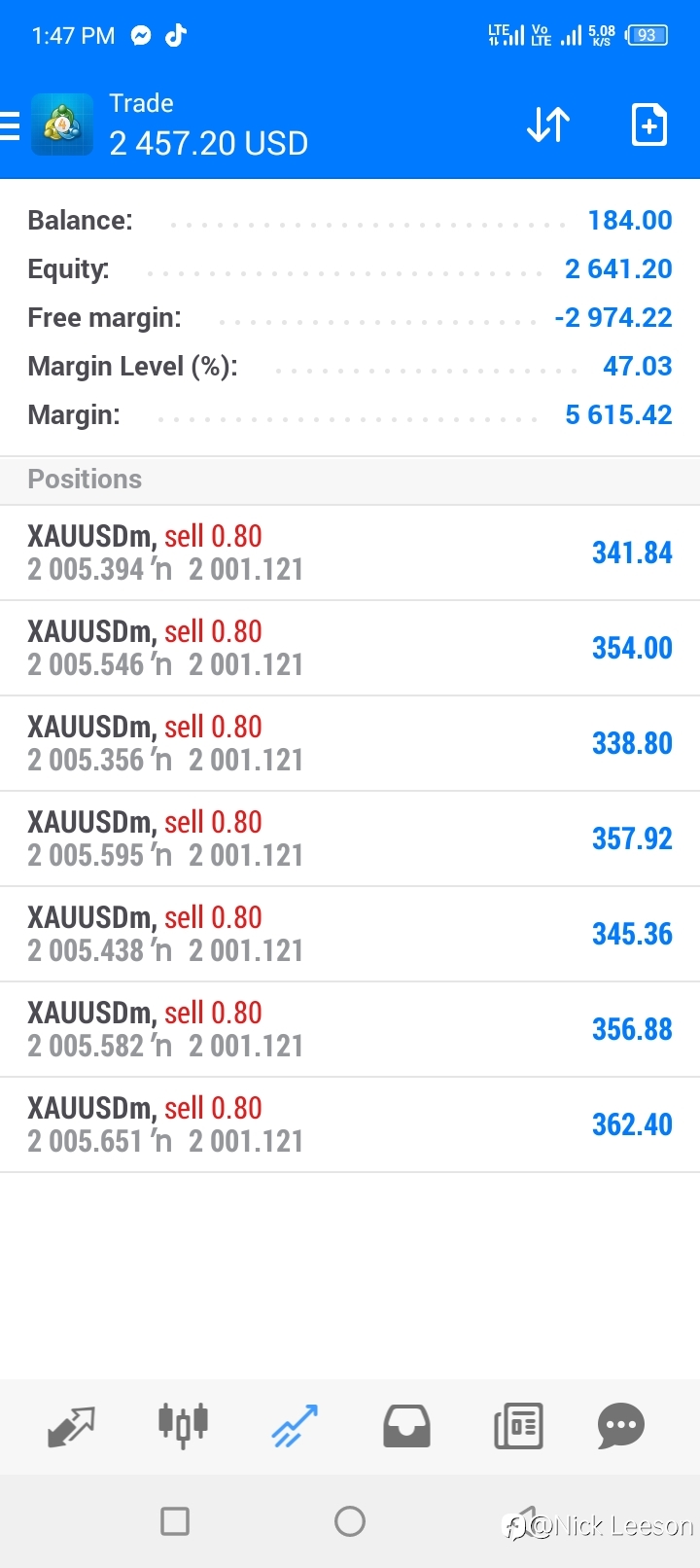Tap the MetaTrader 4 app logo

pyautogui.click(x=62, y=125)
